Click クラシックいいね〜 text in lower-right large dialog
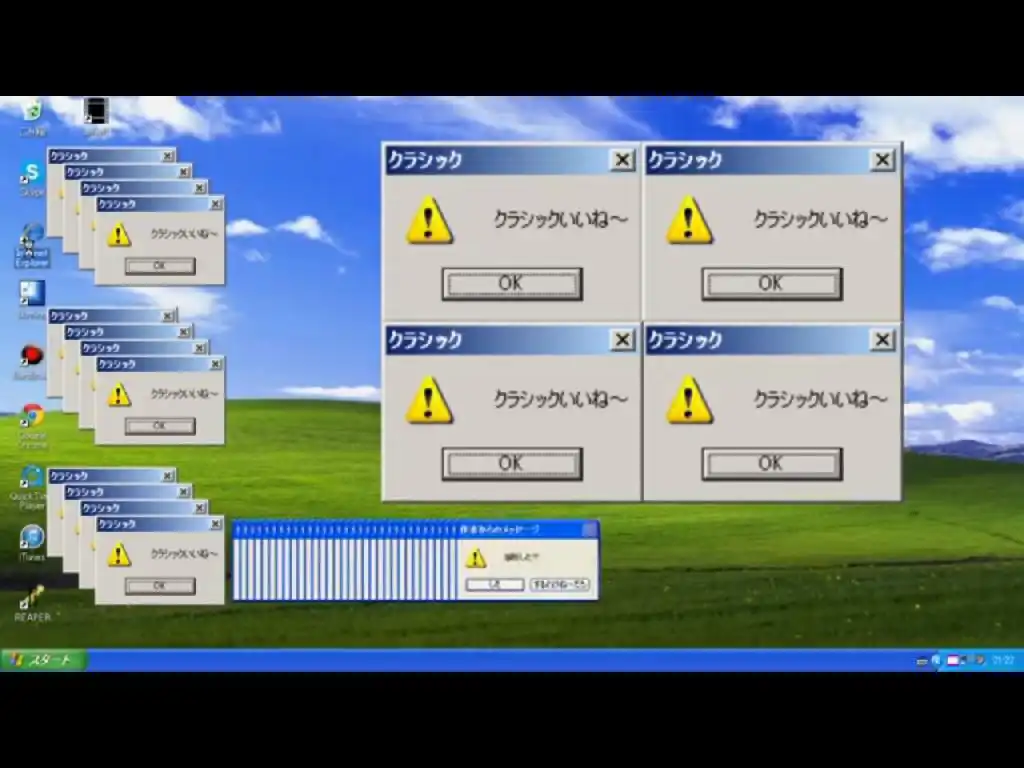The image size is (1024, 768). [x=820, y=399]
